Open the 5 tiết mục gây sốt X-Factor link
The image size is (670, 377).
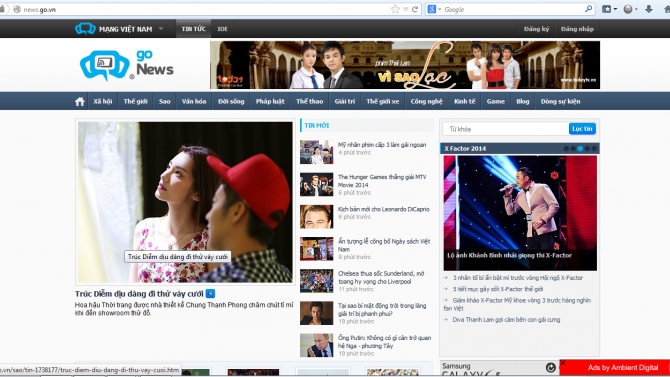(x=498, y=289)
